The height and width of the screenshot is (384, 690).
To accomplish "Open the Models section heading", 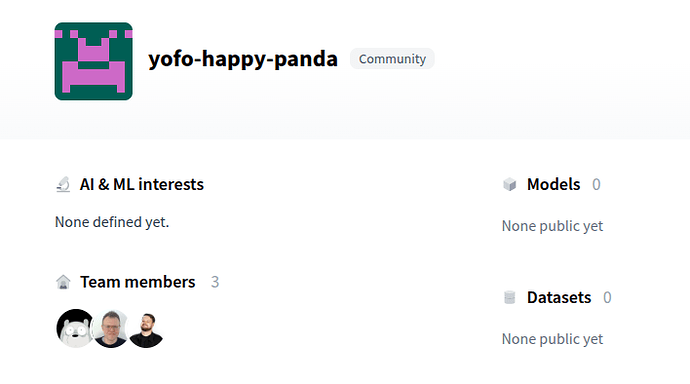I will pyautogui.click(x=554, y=184).
